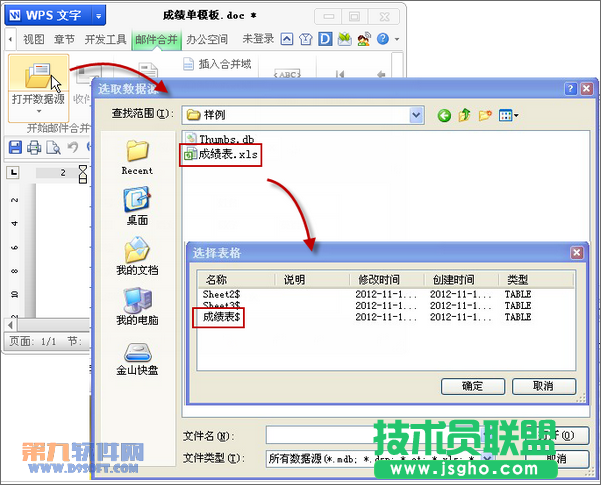
Task: Select the 邮件合并 tab
Action: click(156, 39)
